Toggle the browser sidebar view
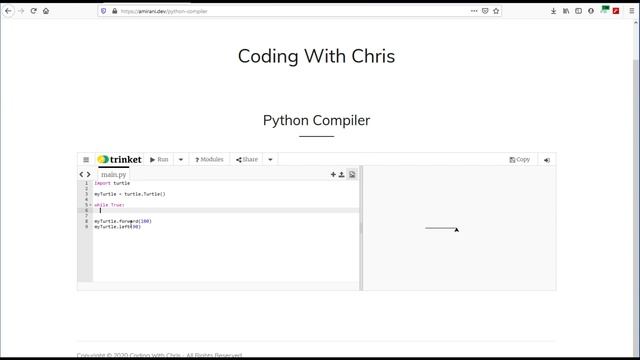Screen dimensions: 640x360 coord(578,11)
